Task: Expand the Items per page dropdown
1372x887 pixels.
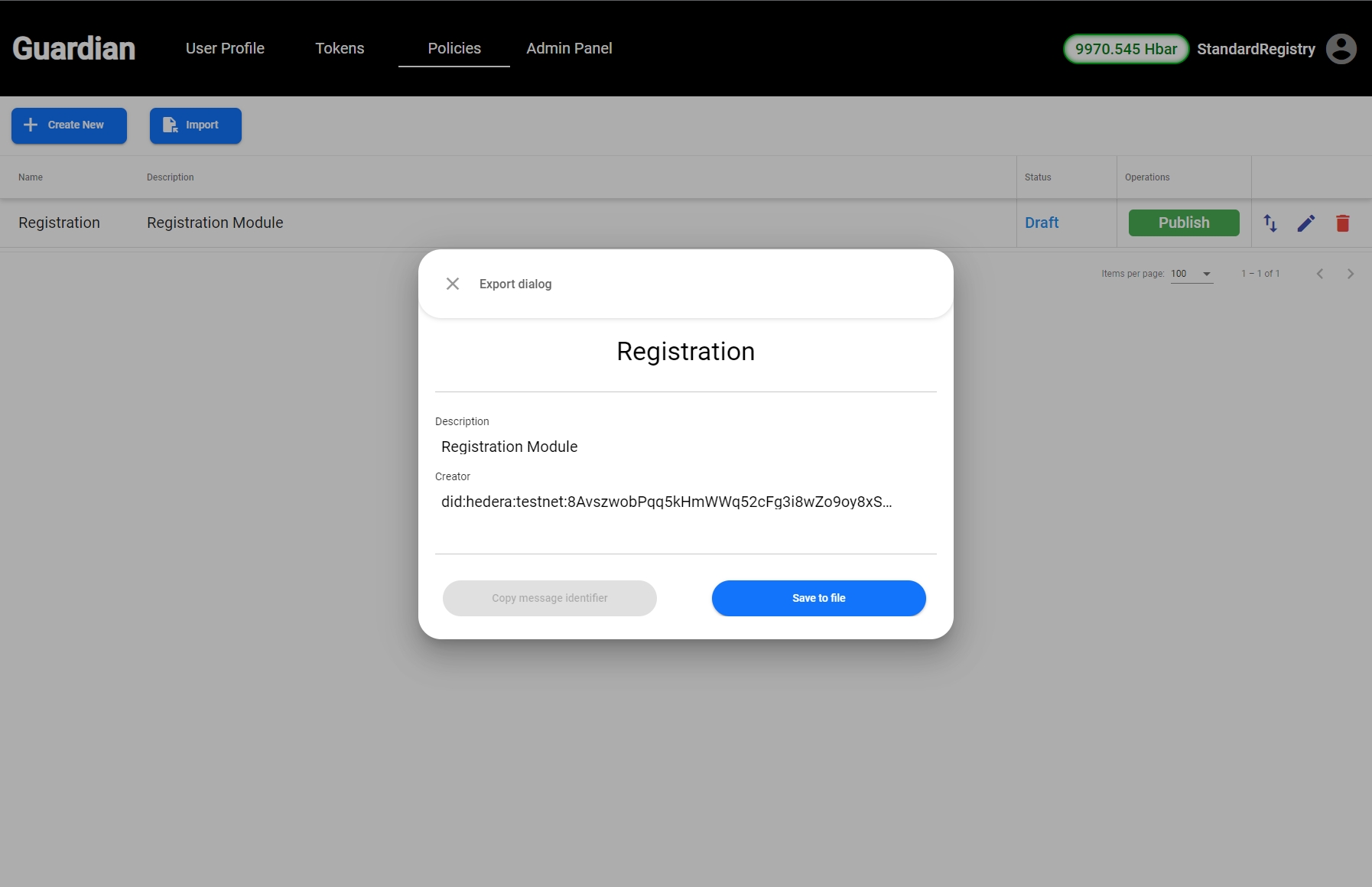Action: coord(1192,274)
